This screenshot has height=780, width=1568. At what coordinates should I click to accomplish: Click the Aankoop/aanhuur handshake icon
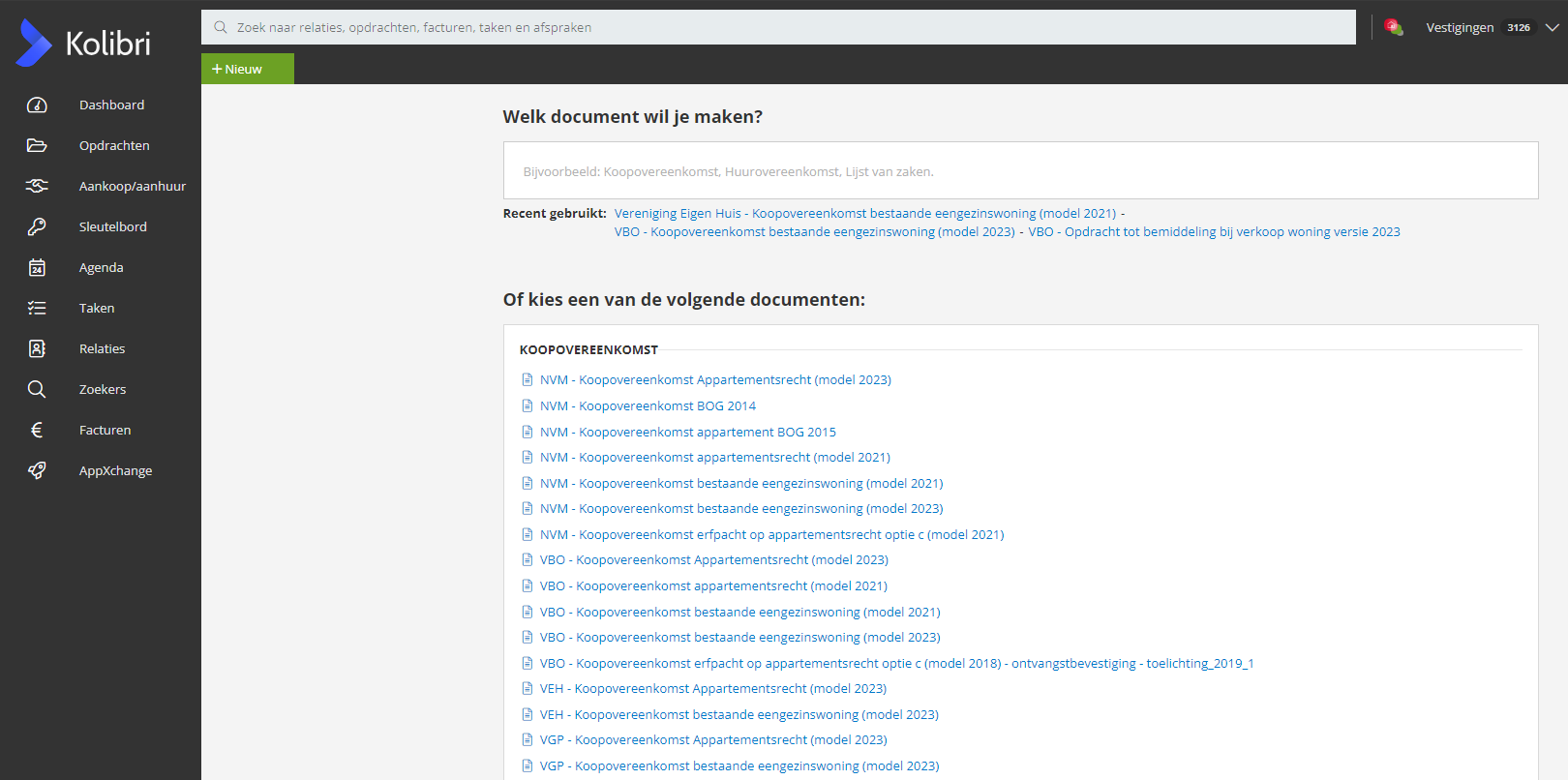pyautogui.click(x=37, y=186)
